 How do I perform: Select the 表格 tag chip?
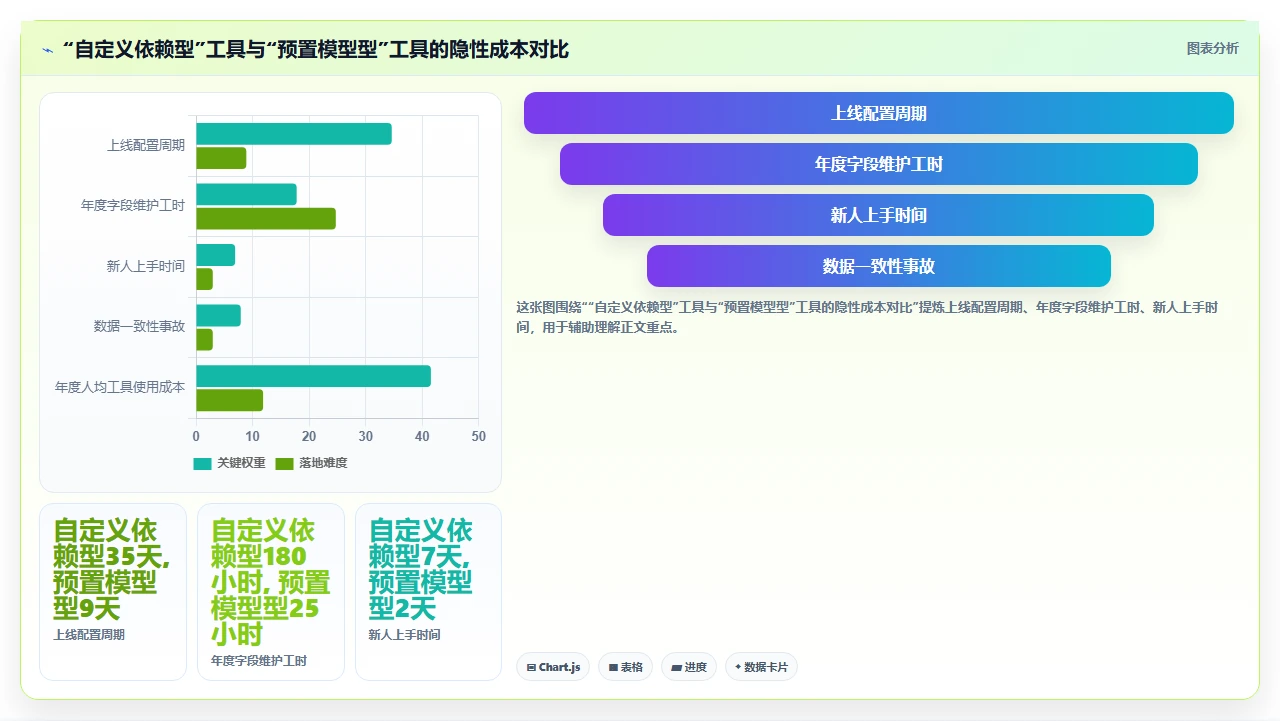pyautogui.click(x=625, y=667)
